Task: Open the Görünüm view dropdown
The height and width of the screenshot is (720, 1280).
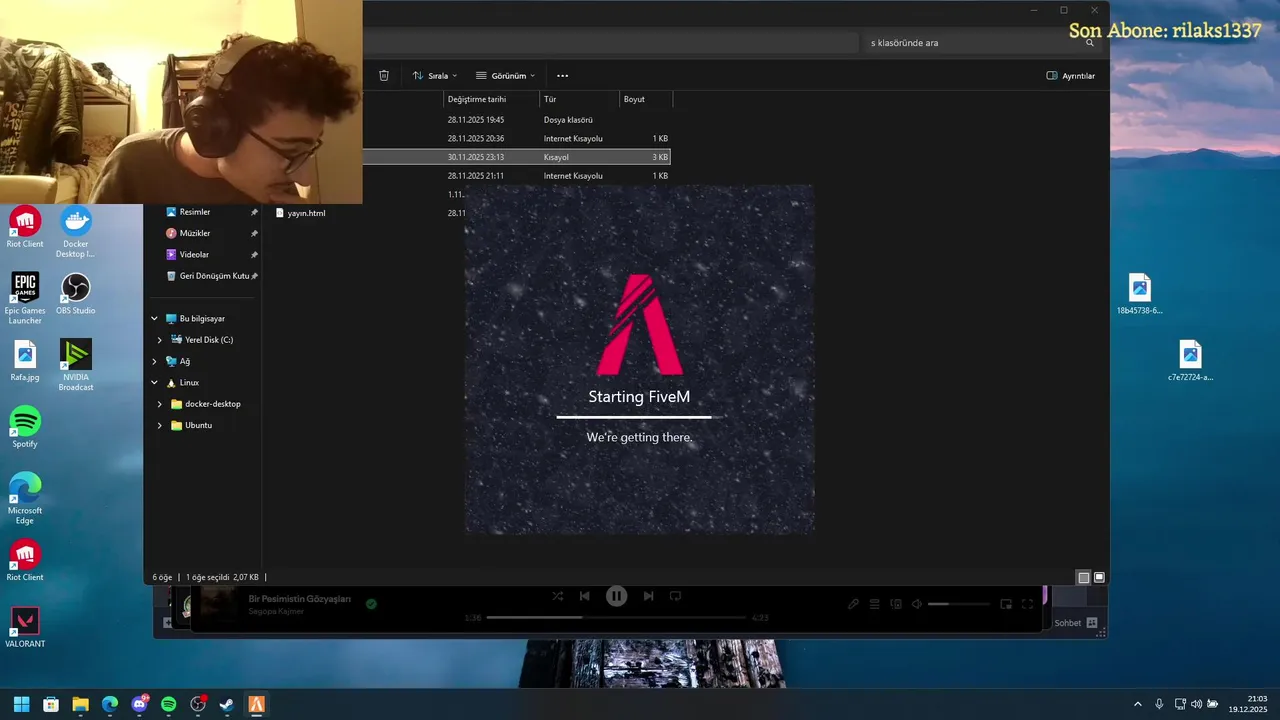Action: tap(505, 75)
